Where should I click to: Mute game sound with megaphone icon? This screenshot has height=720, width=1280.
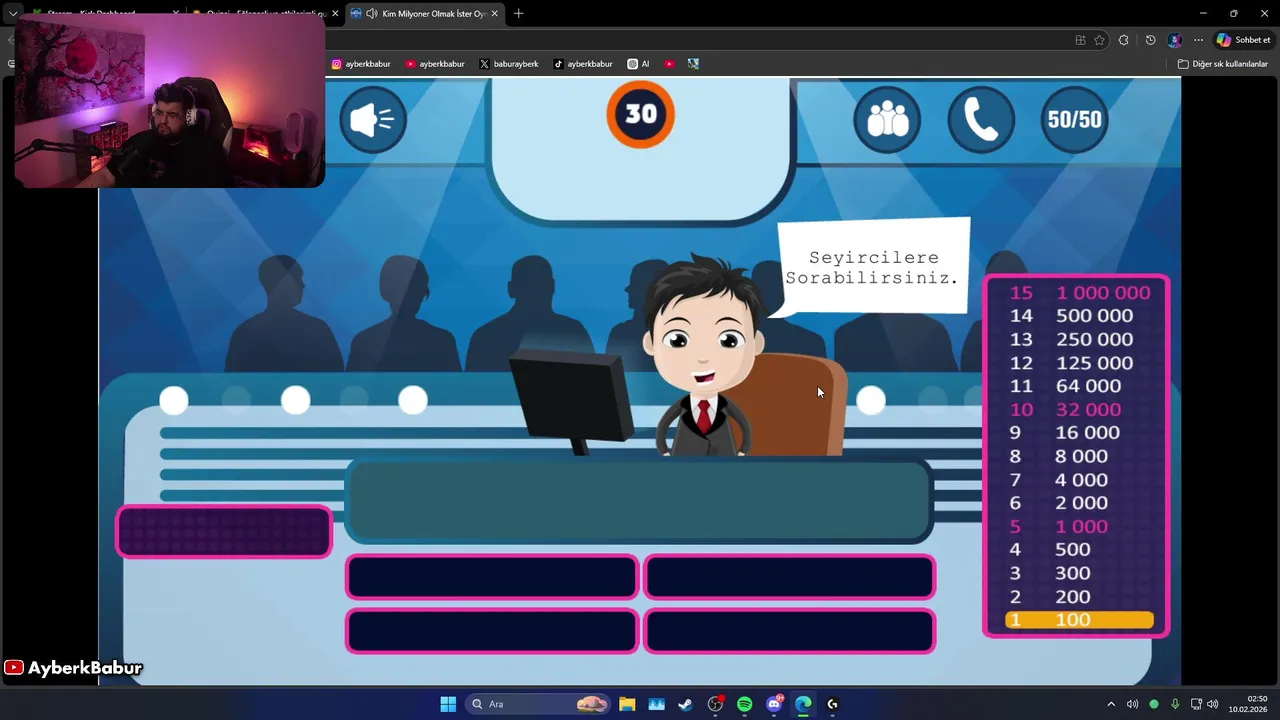[x=373, y=119]
